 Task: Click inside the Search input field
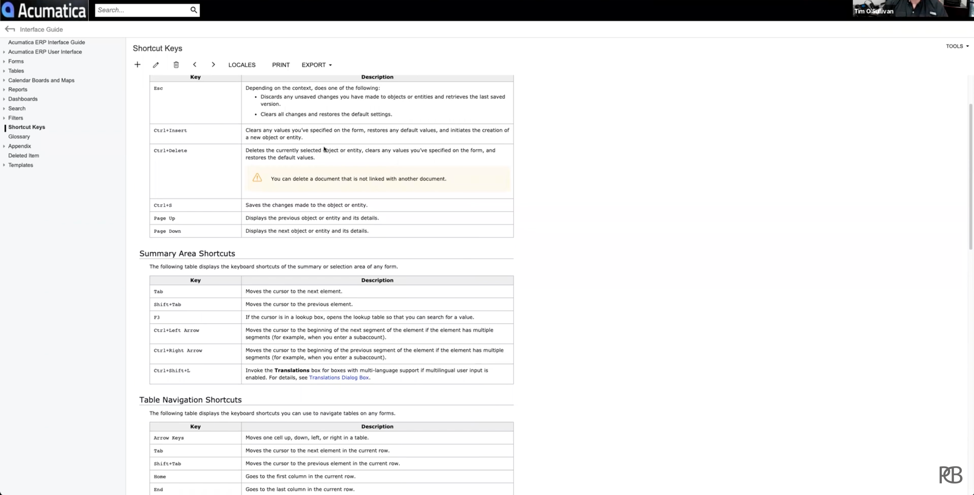click(x=142, y=10)
